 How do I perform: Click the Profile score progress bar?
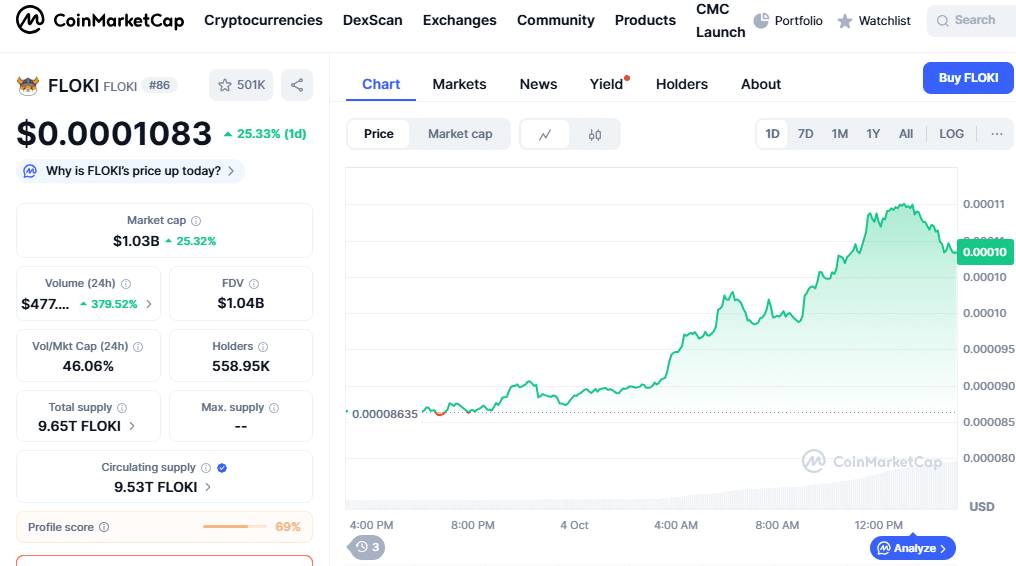[225, 526]
